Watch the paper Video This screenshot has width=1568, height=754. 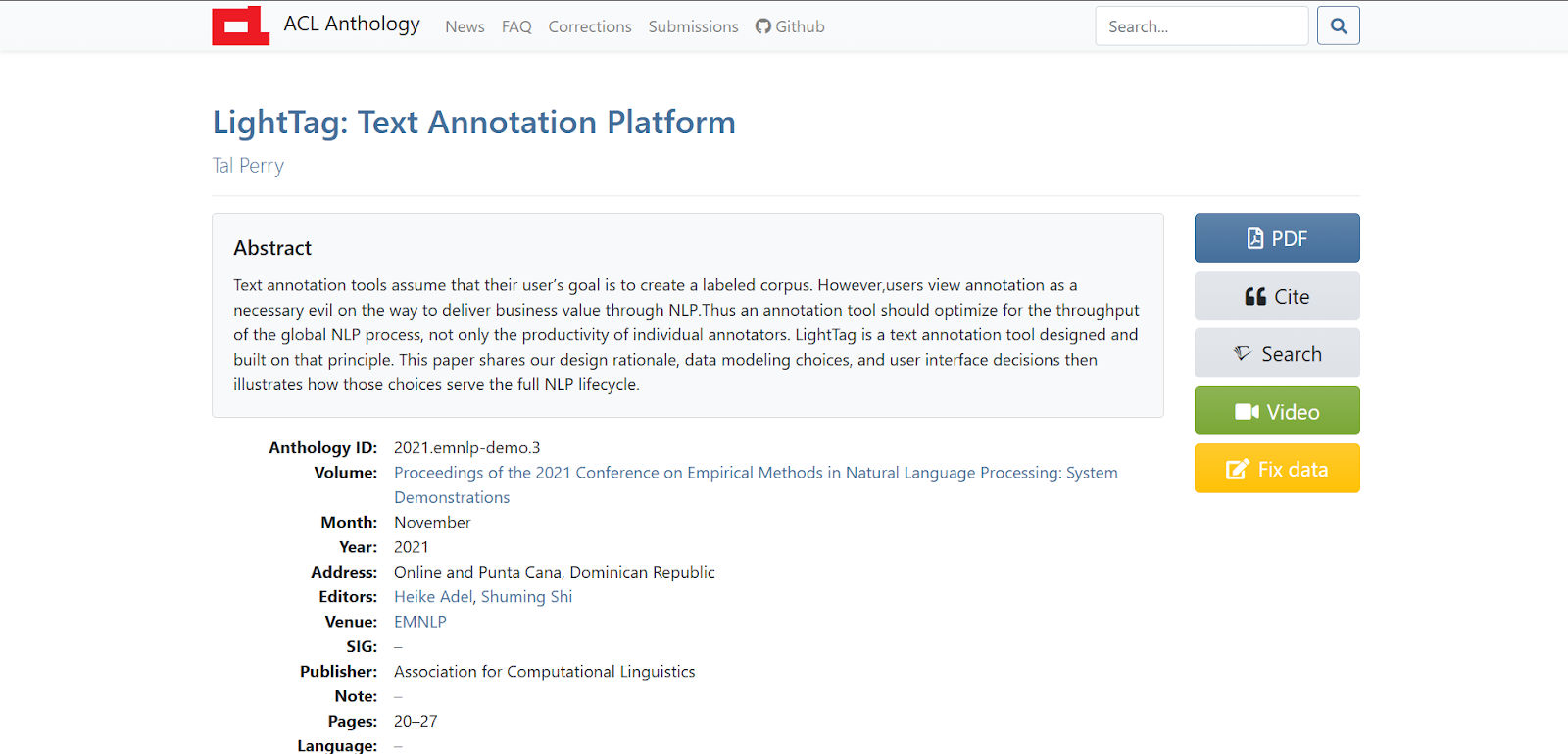click(1277, 411)
